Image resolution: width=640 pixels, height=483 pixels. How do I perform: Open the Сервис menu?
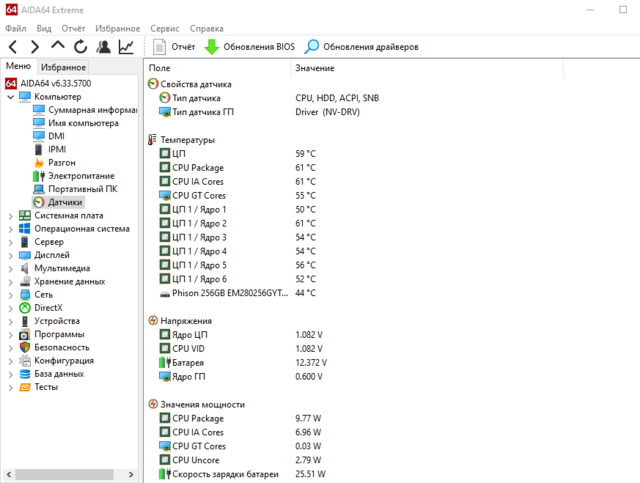point(164,29)
